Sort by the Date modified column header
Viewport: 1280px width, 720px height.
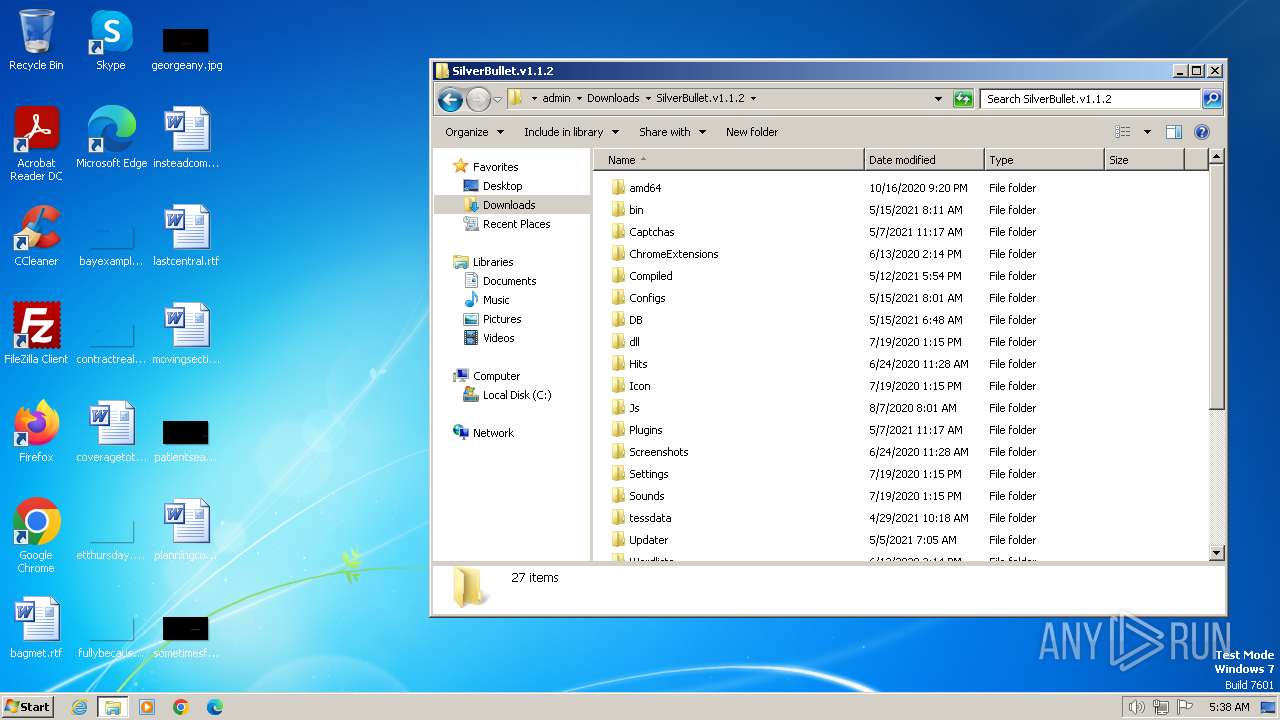click(924, 160)
